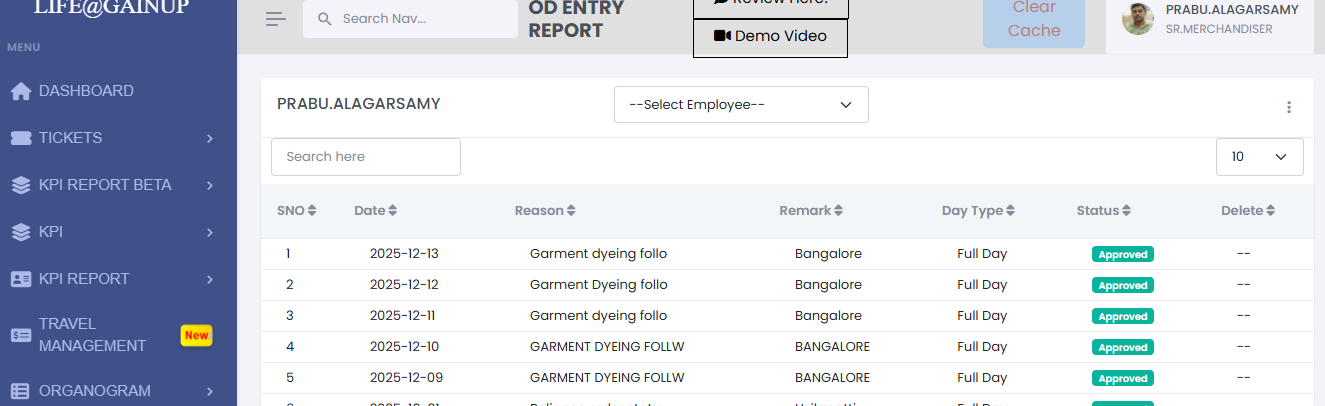The height and width of the screenshot is (406, 1325).
Task: Click the Tickets icon in sidebar
Action: [21, 138]
